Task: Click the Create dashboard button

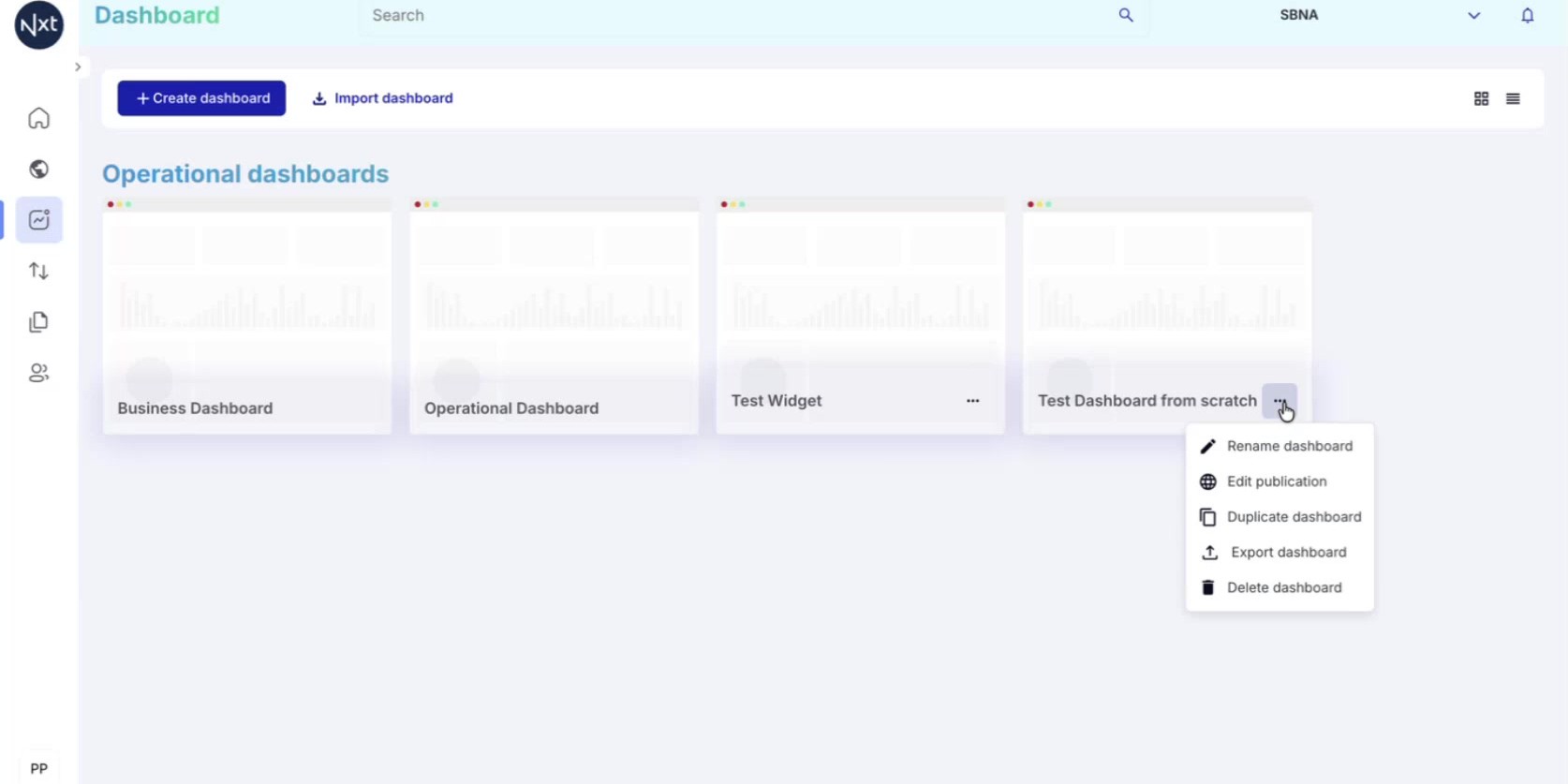Action: (x=201, y=98)
